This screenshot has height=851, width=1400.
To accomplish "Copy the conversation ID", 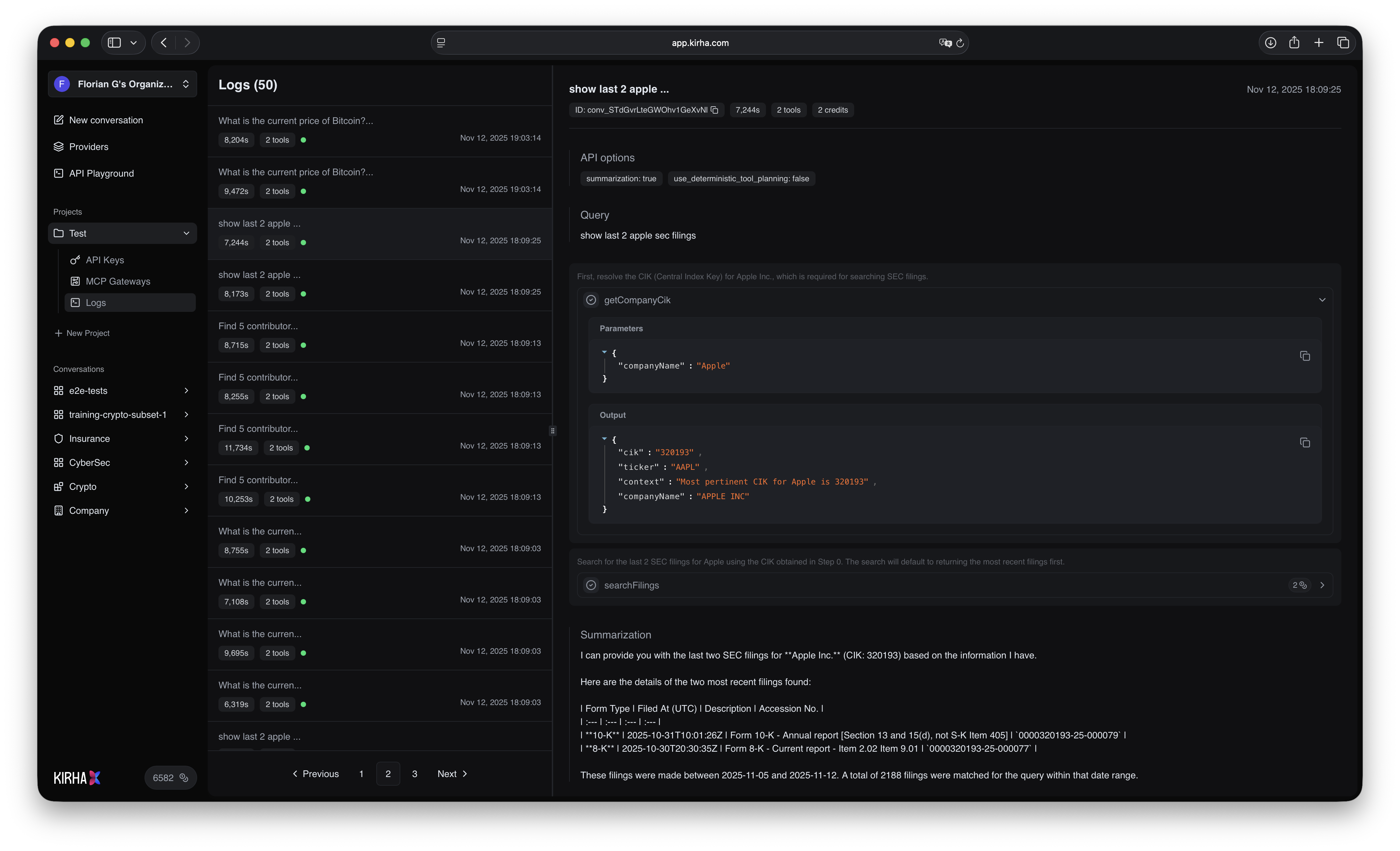I will coord(714,110).
